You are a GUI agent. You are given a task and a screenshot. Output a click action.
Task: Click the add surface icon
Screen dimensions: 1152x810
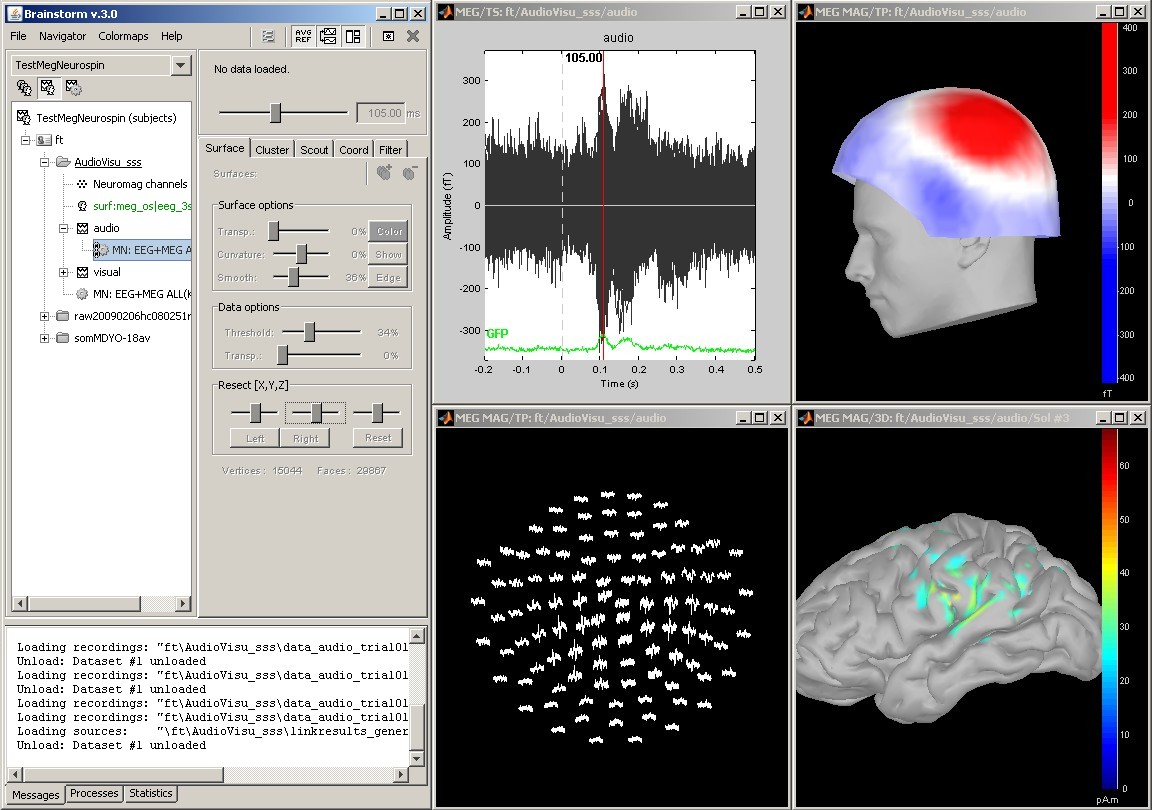(384, 173)
